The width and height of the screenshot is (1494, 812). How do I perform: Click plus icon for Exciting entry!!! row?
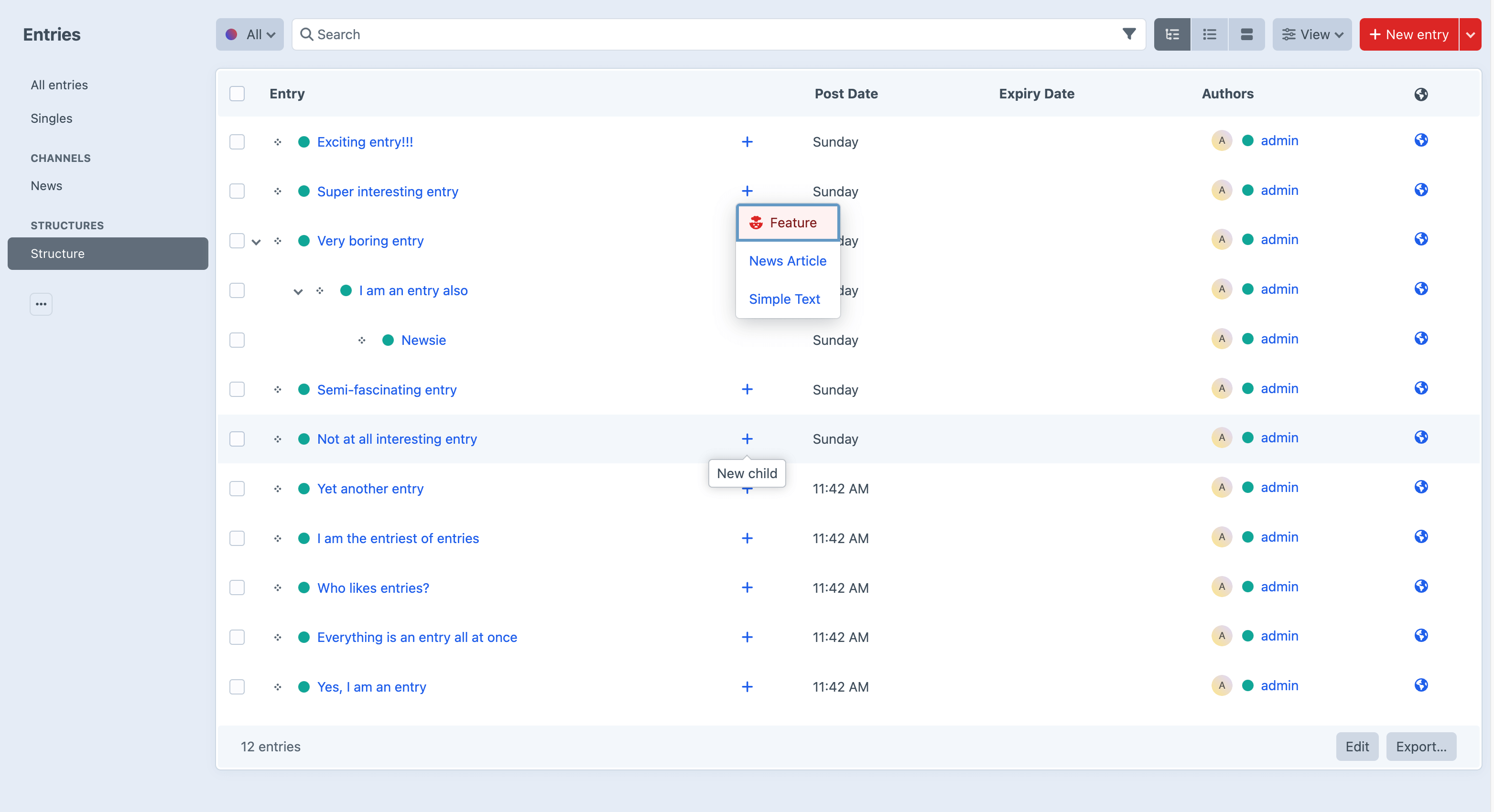tap(747, 142)
